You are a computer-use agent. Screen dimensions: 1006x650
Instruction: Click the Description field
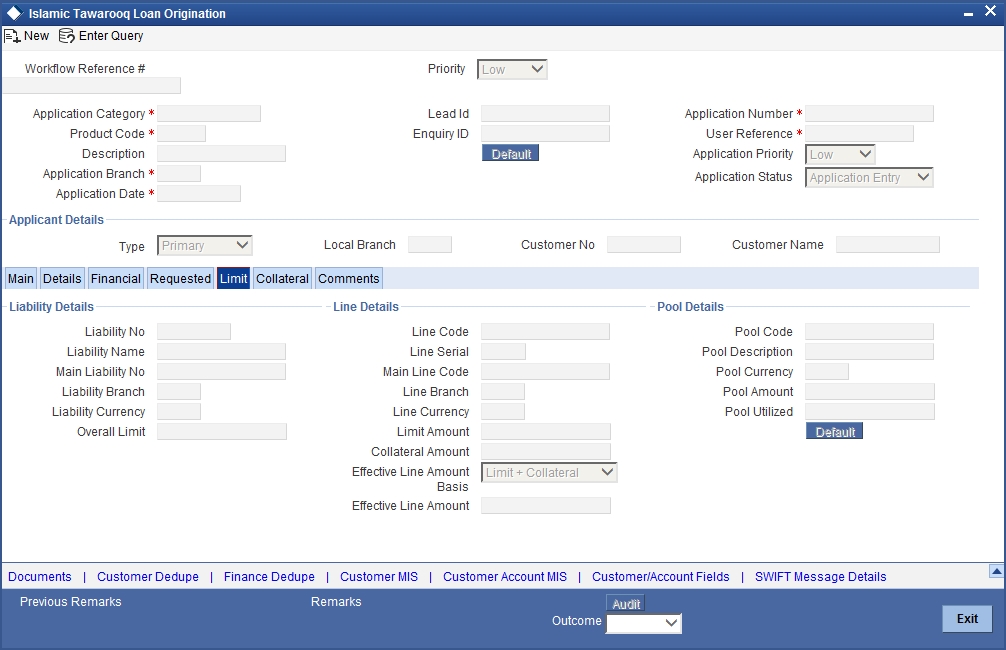(x=221, y=153)
